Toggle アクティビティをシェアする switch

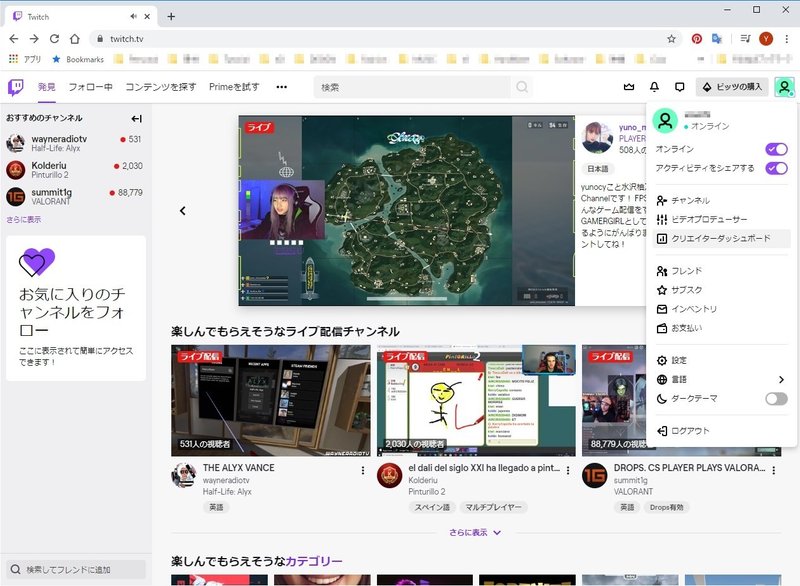(776, 168)
